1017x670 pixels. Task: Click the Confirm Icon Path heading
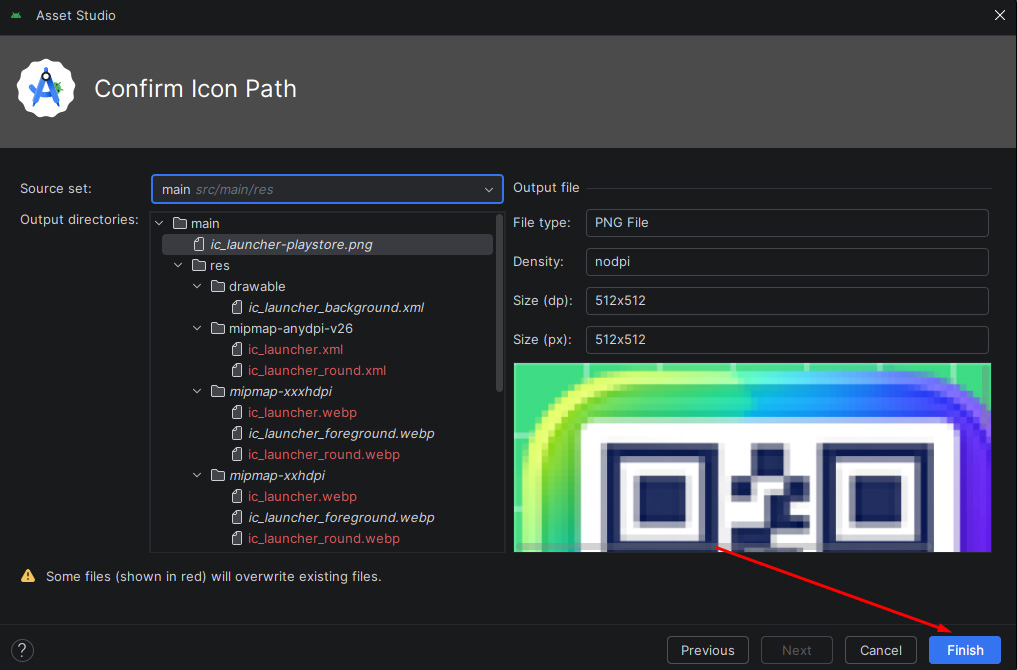pos(195,88)
